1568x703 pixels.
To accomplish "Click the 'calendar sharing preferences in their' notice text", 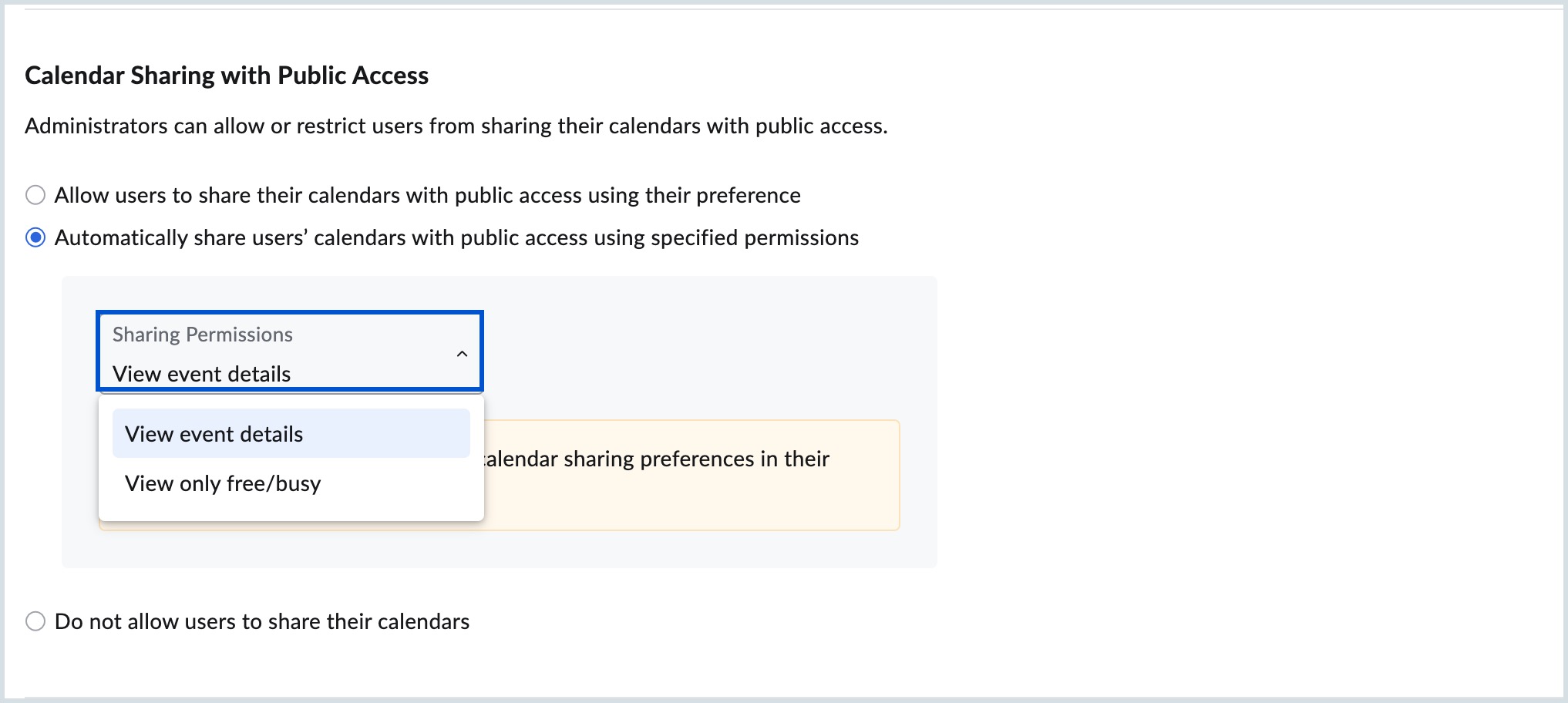I will (x=656, y=459).
